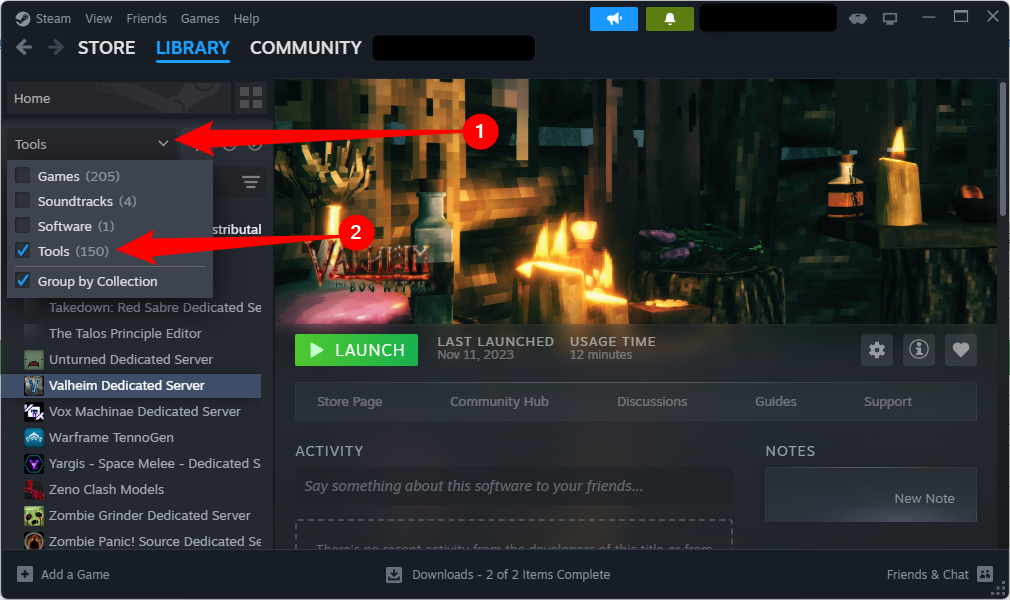Switch to the COMMUNITY tab
The image size is (1010, 600).
[305, 48]
